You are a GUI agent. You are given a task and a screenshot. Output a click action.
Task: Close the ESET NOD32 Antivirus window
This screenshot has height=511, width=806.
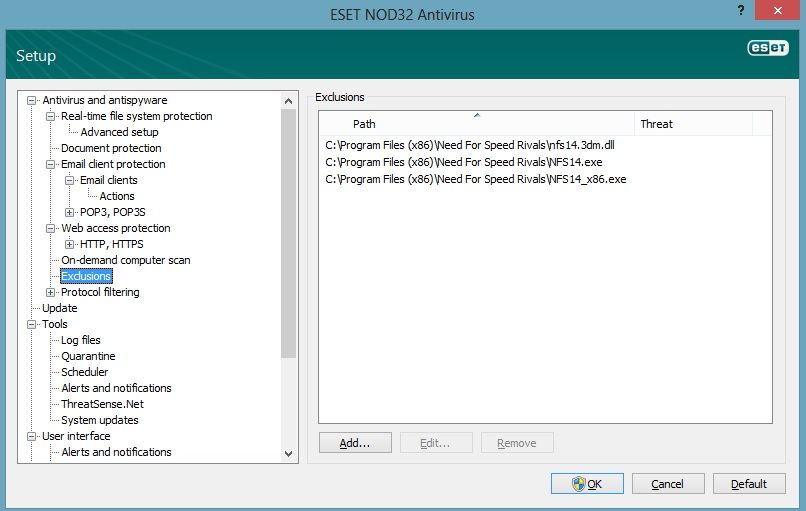coord(777,10)
